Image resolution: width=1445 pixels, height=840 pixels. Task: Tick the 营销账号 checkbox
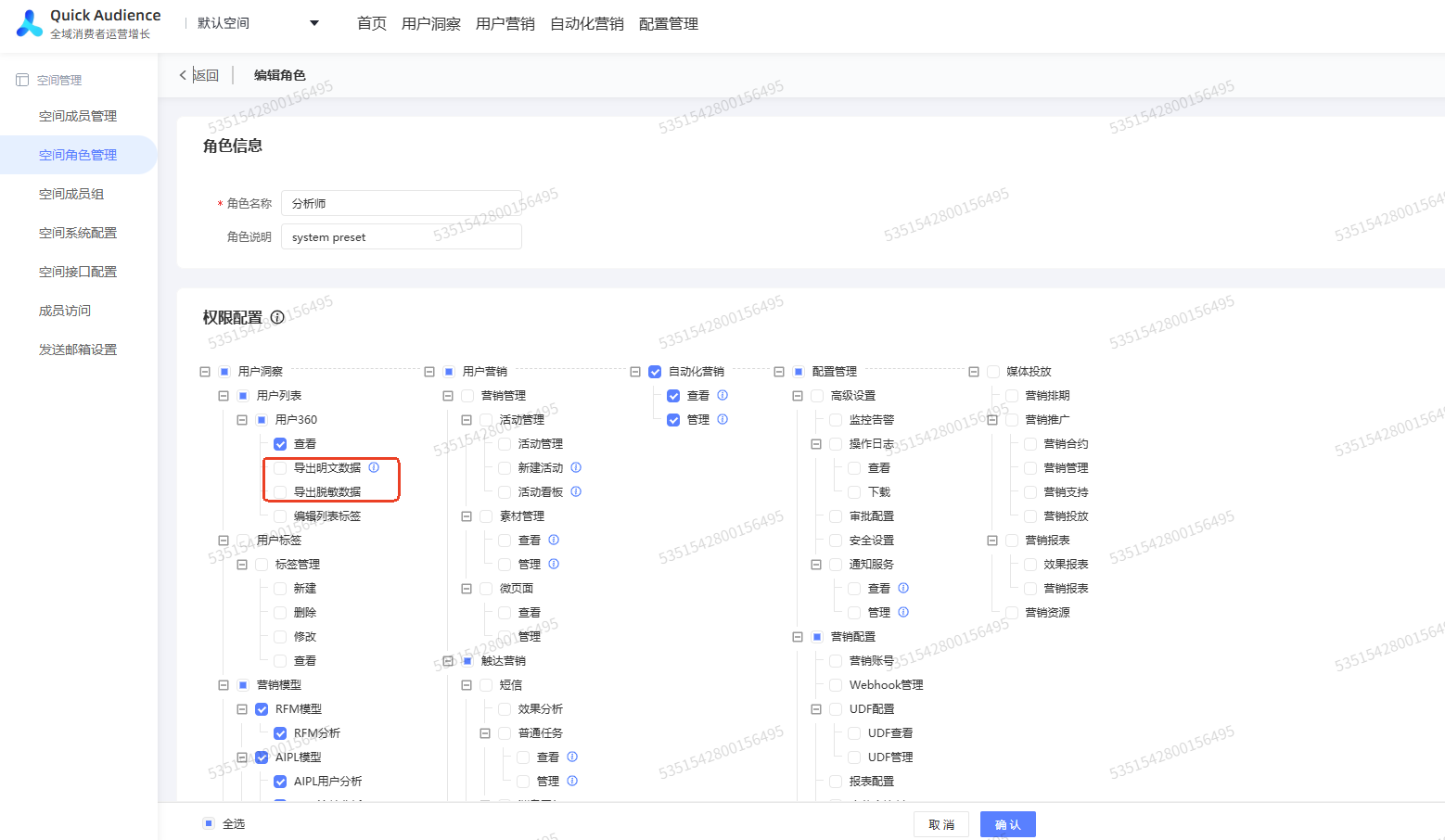[x=836, y=661]
